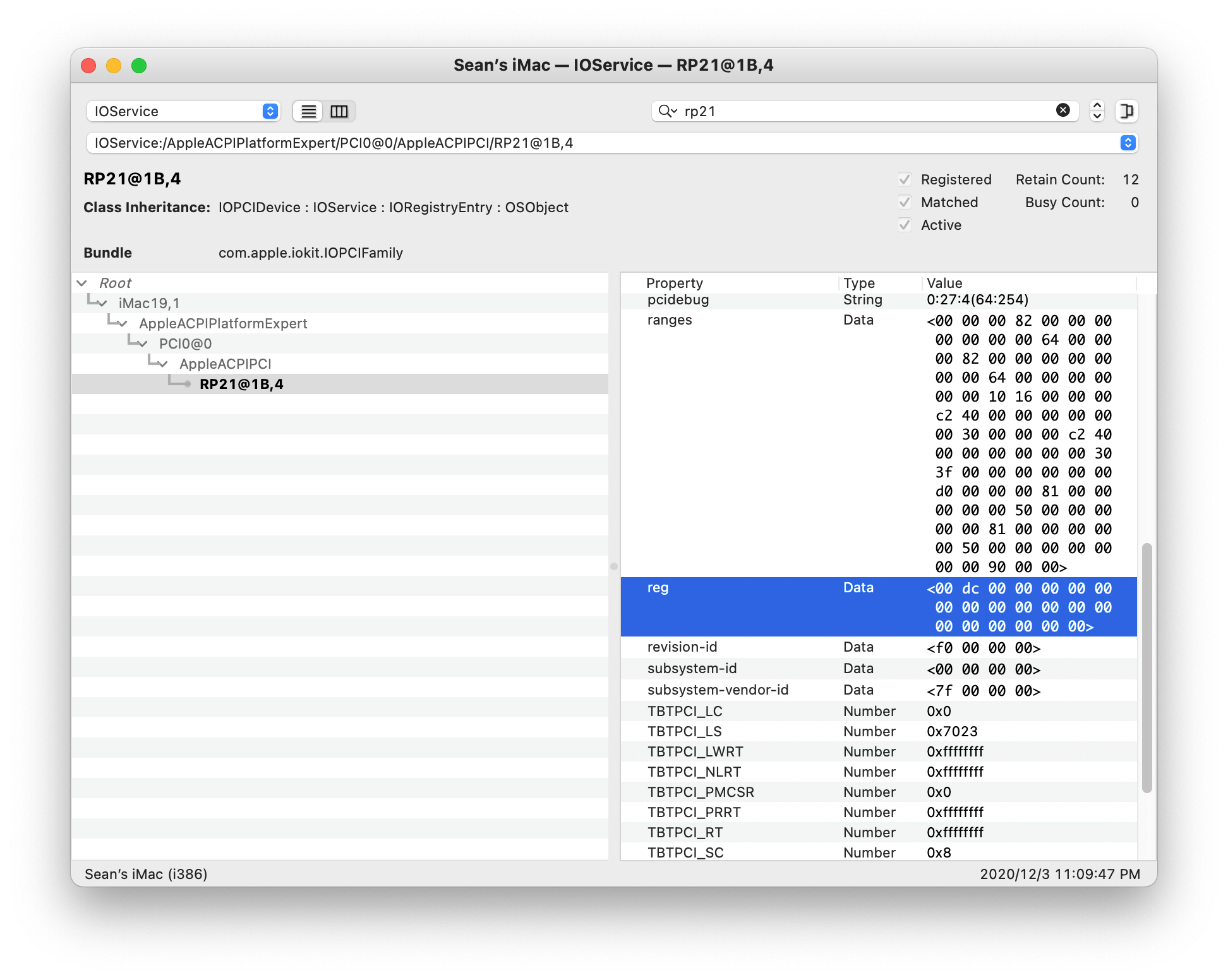Switch to column browser view
Viewport: 1228px width, 980px height.
pyautogui.click(x=339, y=111)
